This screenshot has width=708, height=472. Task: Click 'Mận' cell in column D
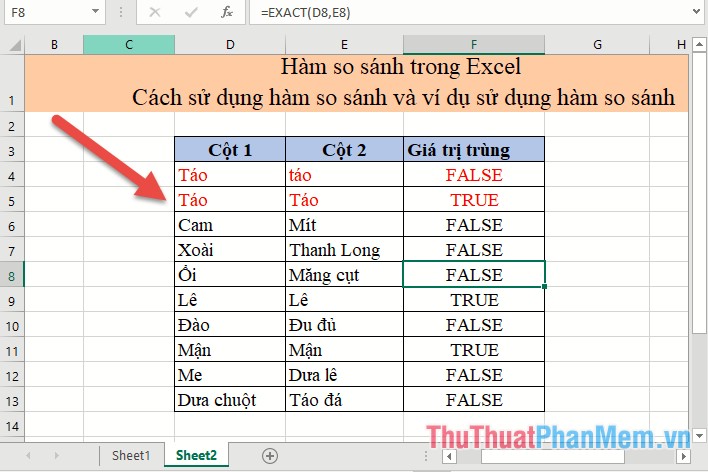point(230,350)
